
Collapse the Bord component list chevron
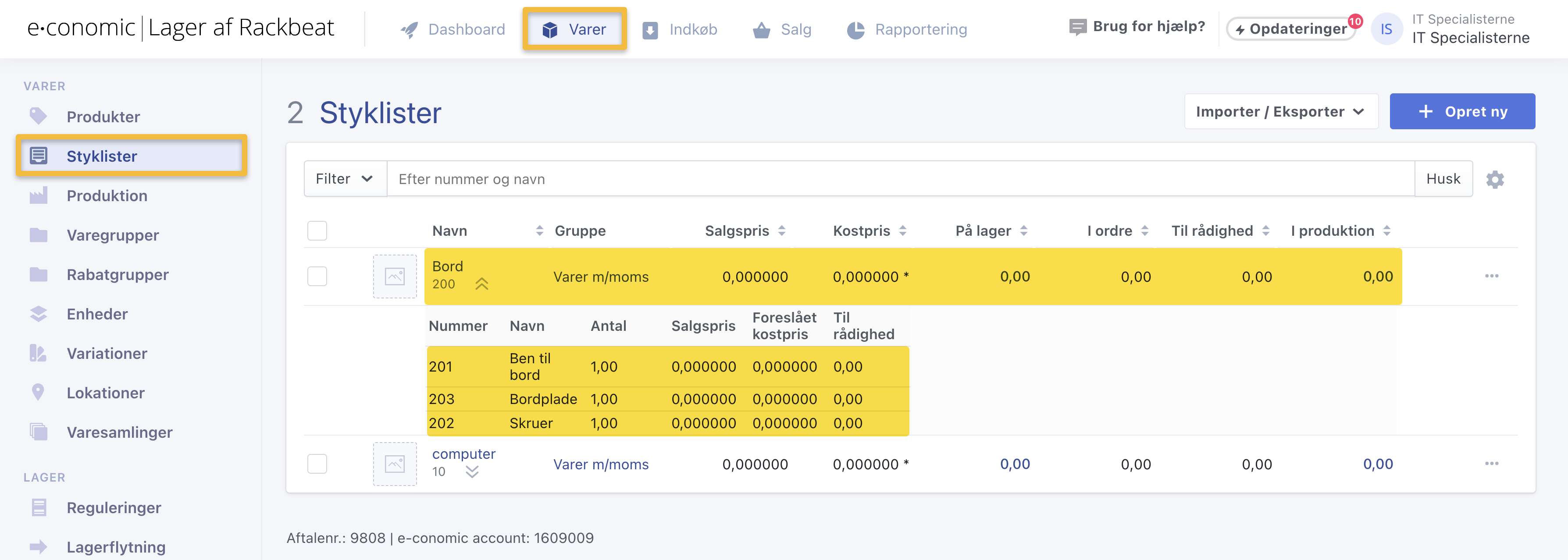click(x=481, y=284)
